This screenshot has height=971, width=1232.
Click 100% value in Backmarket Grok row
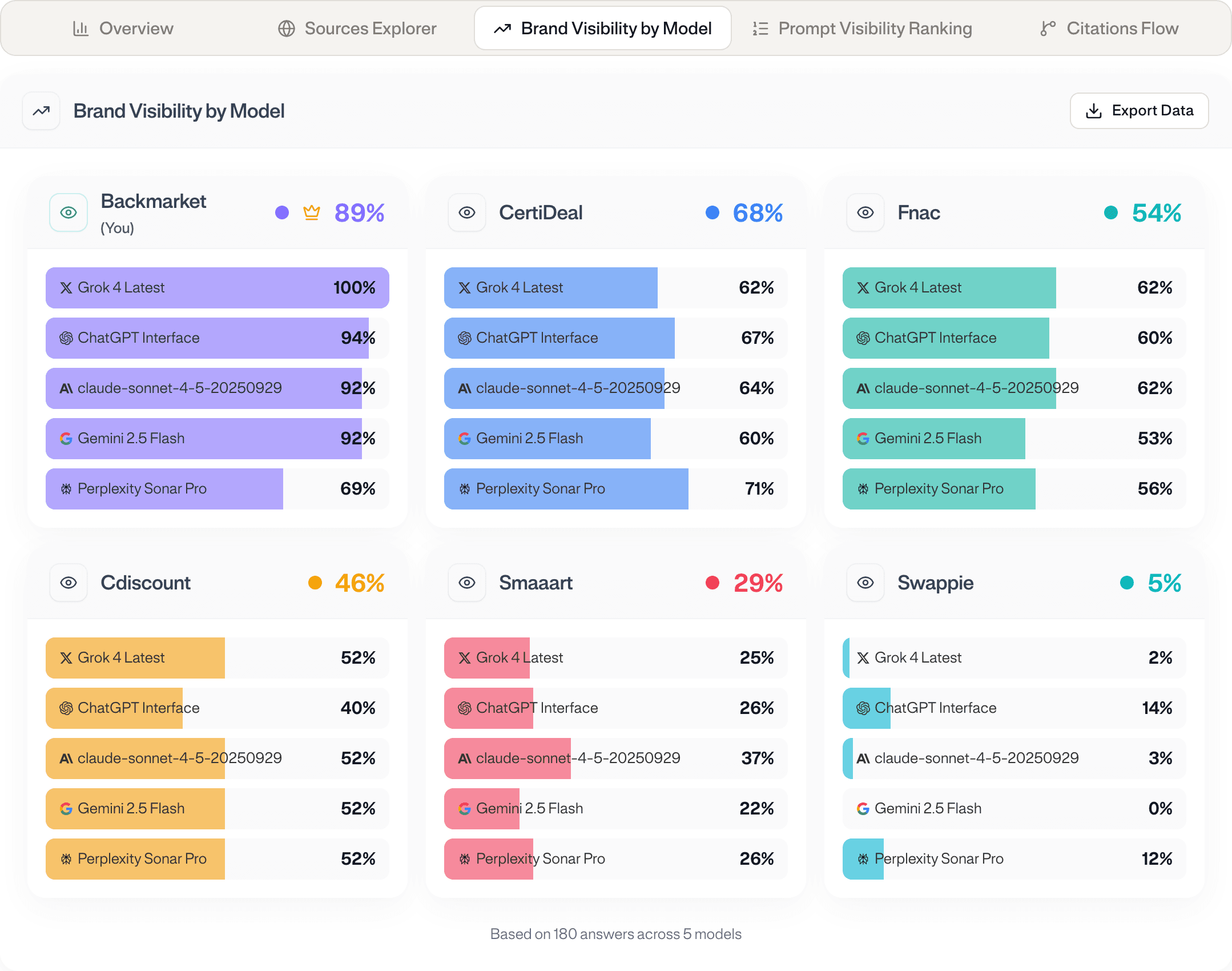coord(355,288)
